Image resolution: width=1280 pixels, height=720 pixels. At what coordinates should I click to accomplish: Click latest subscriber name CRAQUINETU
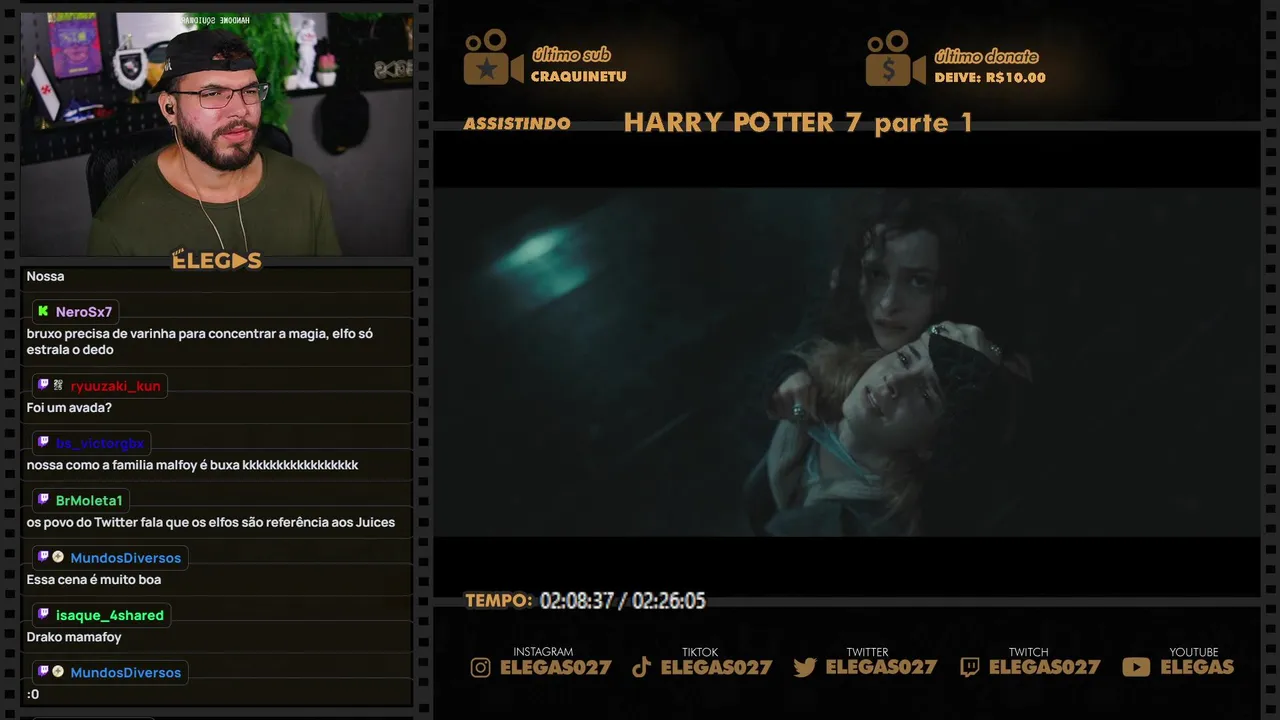[x=579, y=77]
